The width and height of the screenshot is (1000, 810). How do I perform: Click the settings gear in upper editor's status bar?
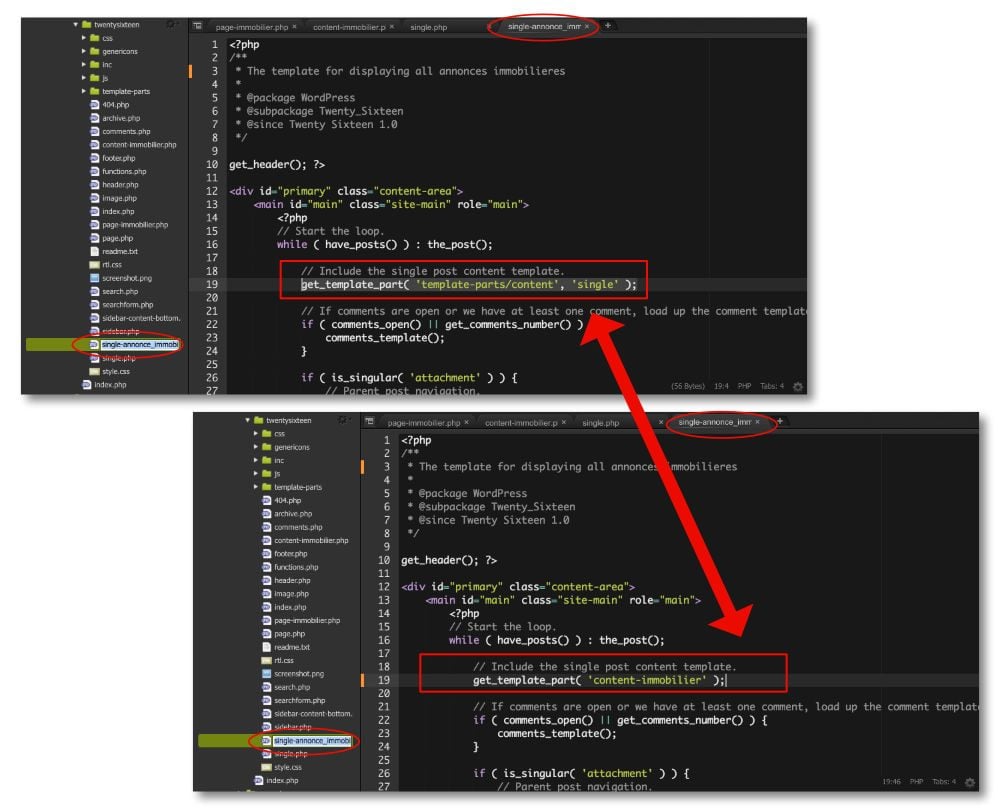pyautogui.click(x=797, y=386)
